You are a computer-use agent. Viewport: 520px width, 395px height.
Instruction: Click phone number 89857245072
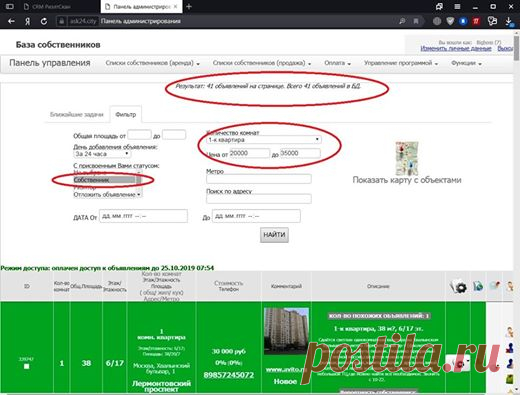pyautogui.click(x=229, y=375)
